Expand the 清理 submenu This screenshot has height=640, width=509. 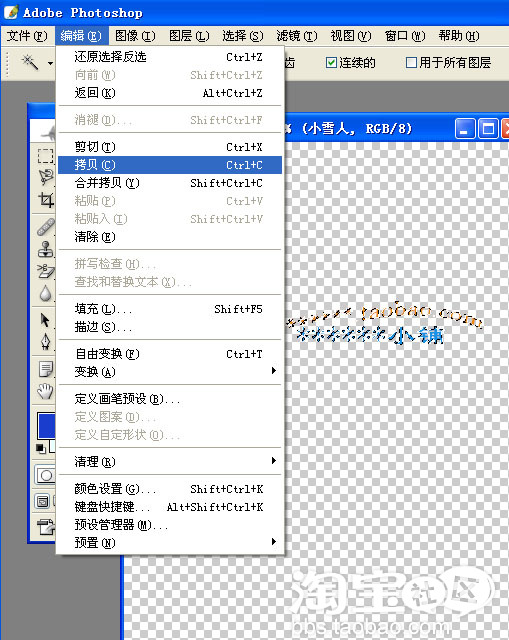(x=170, y=461)
